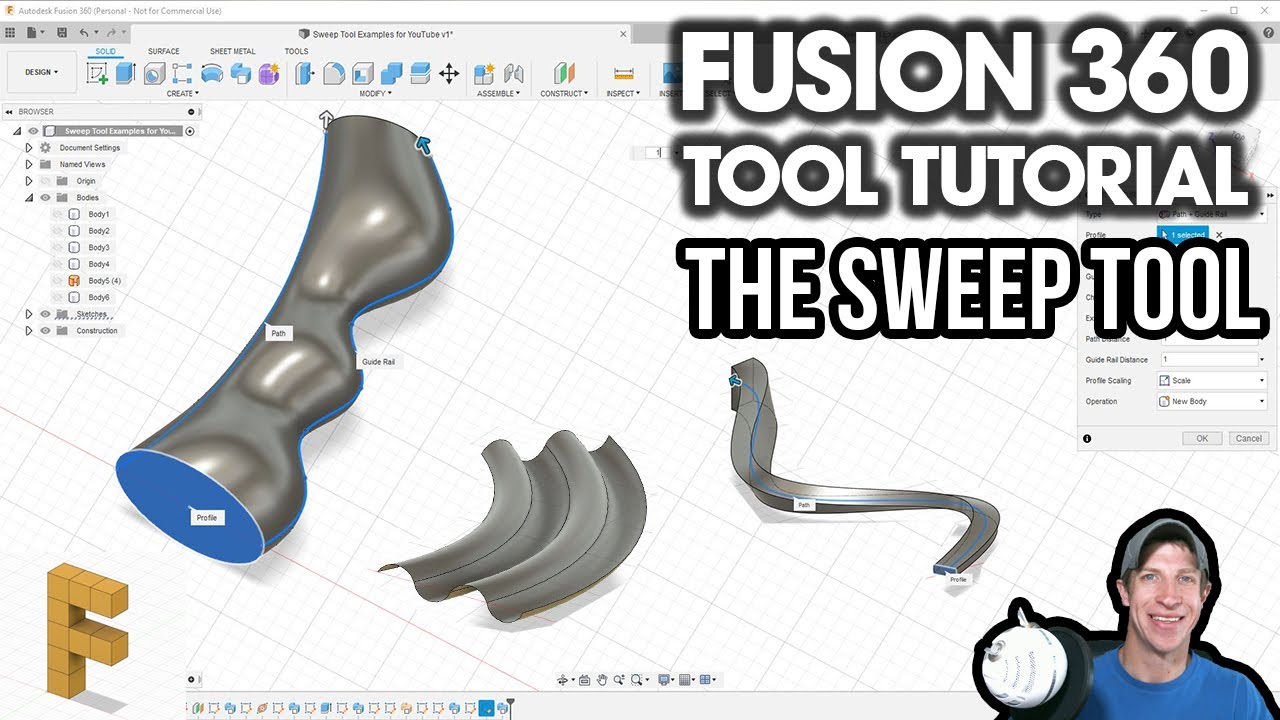Select the Create Sketch tool

coord(98,73)
